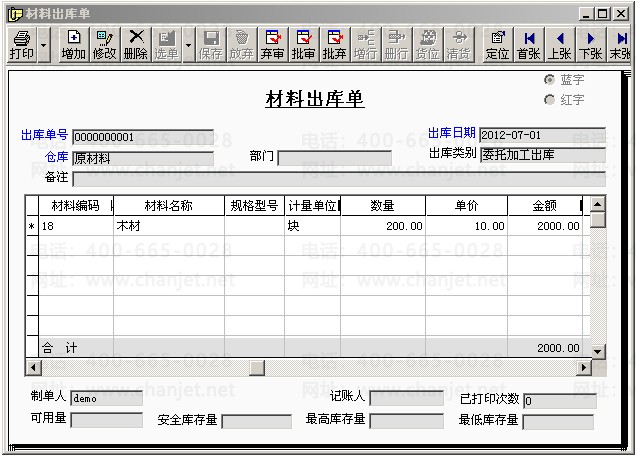Select unit price cell 10.00

[467, 226]
